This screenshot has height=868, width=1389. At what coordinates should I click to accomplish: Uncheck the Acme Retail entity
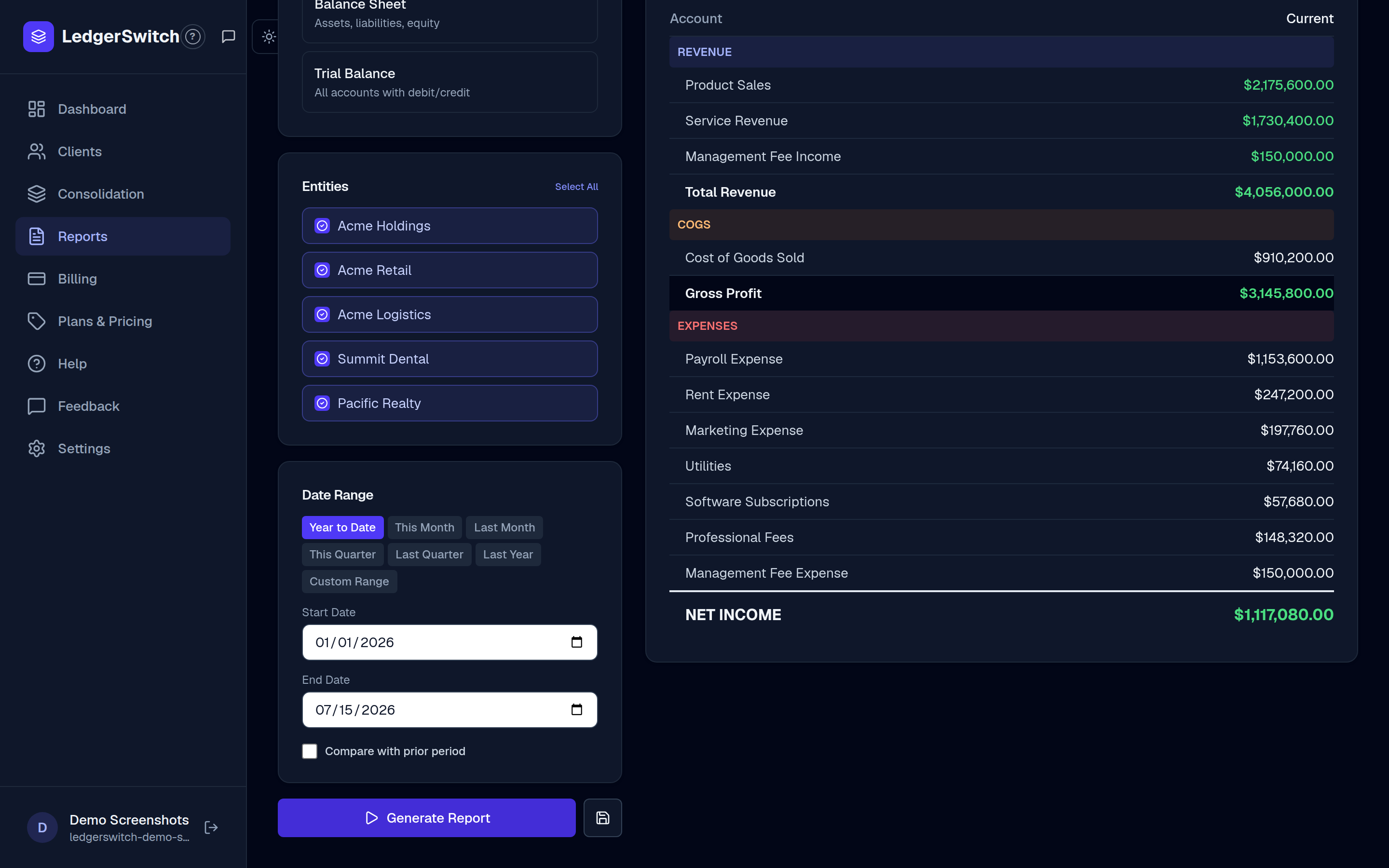(323, 271)
